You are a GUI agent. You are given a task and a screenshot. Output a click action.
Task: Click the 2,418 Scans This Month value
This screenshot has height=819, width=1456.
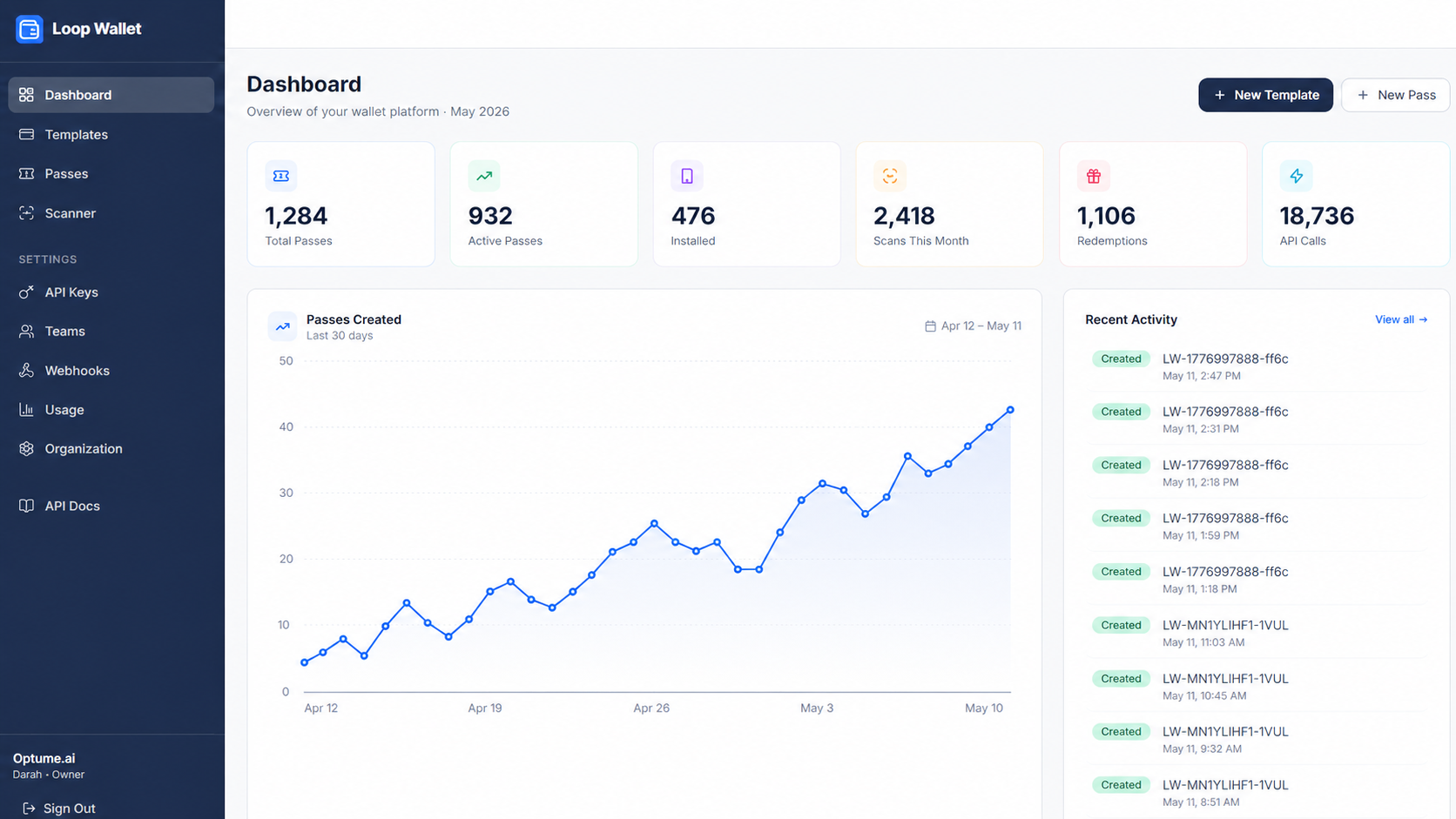(x=904, y=216)
